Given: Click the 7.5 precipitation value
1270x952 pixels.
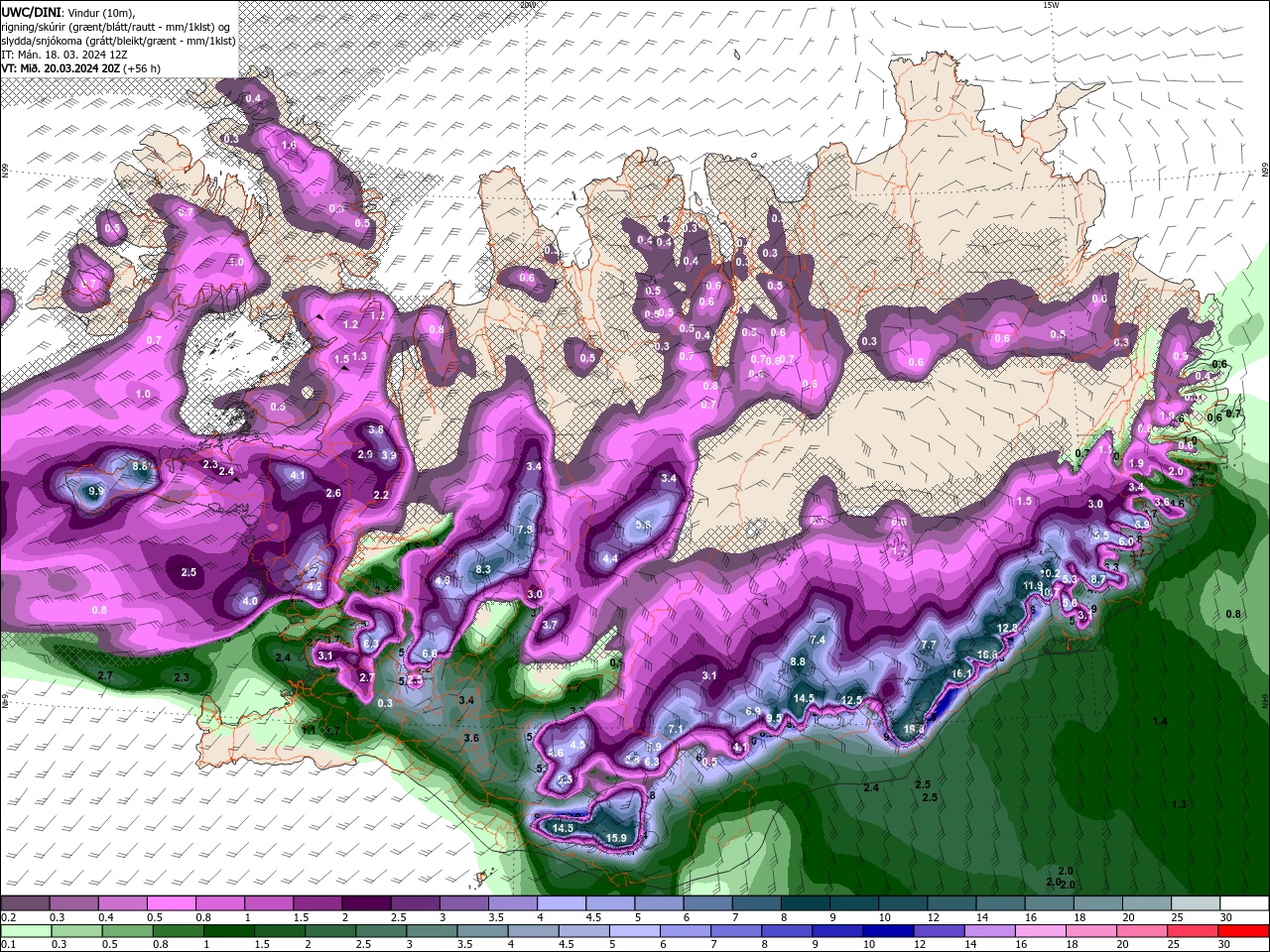Looking at the screenshot, I should pyautogui.click(x=525, y=530).
